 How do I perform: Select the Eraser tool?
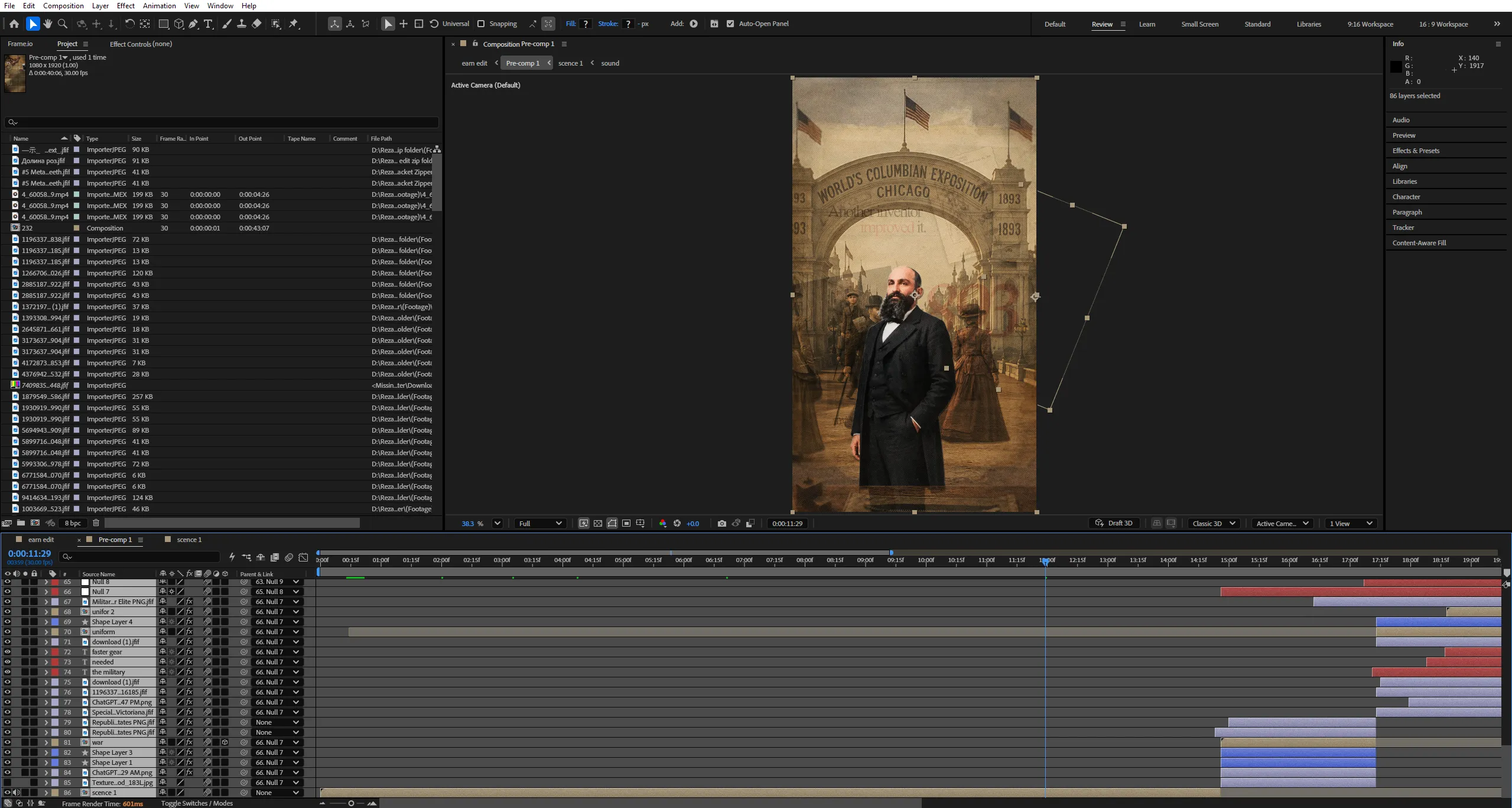click(256, 24)
